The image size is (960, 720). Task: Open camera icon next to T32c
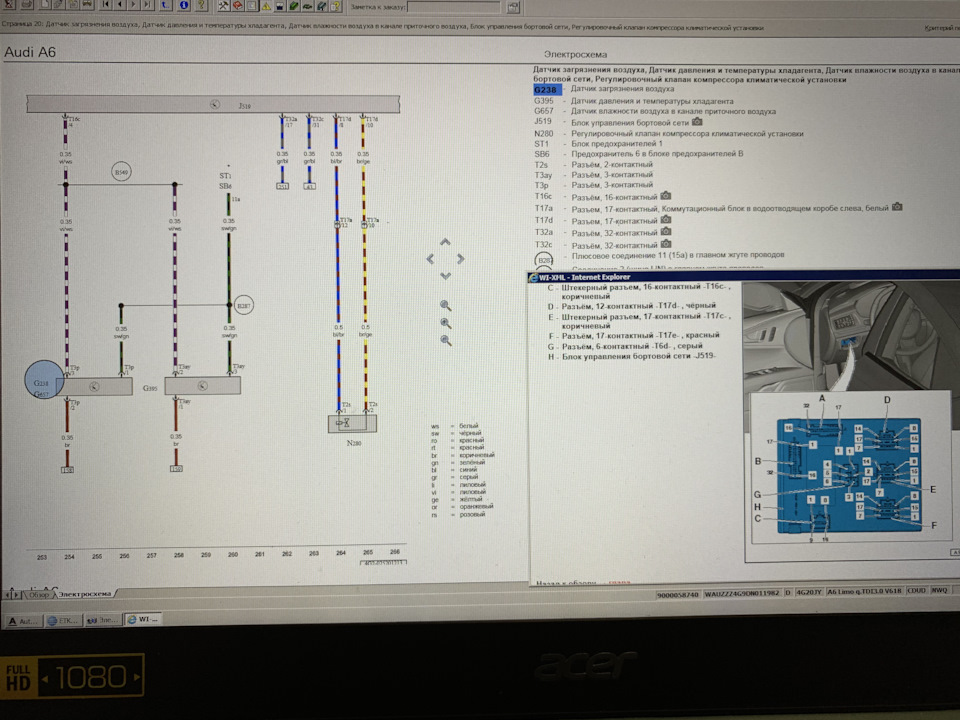pos(666,244)
